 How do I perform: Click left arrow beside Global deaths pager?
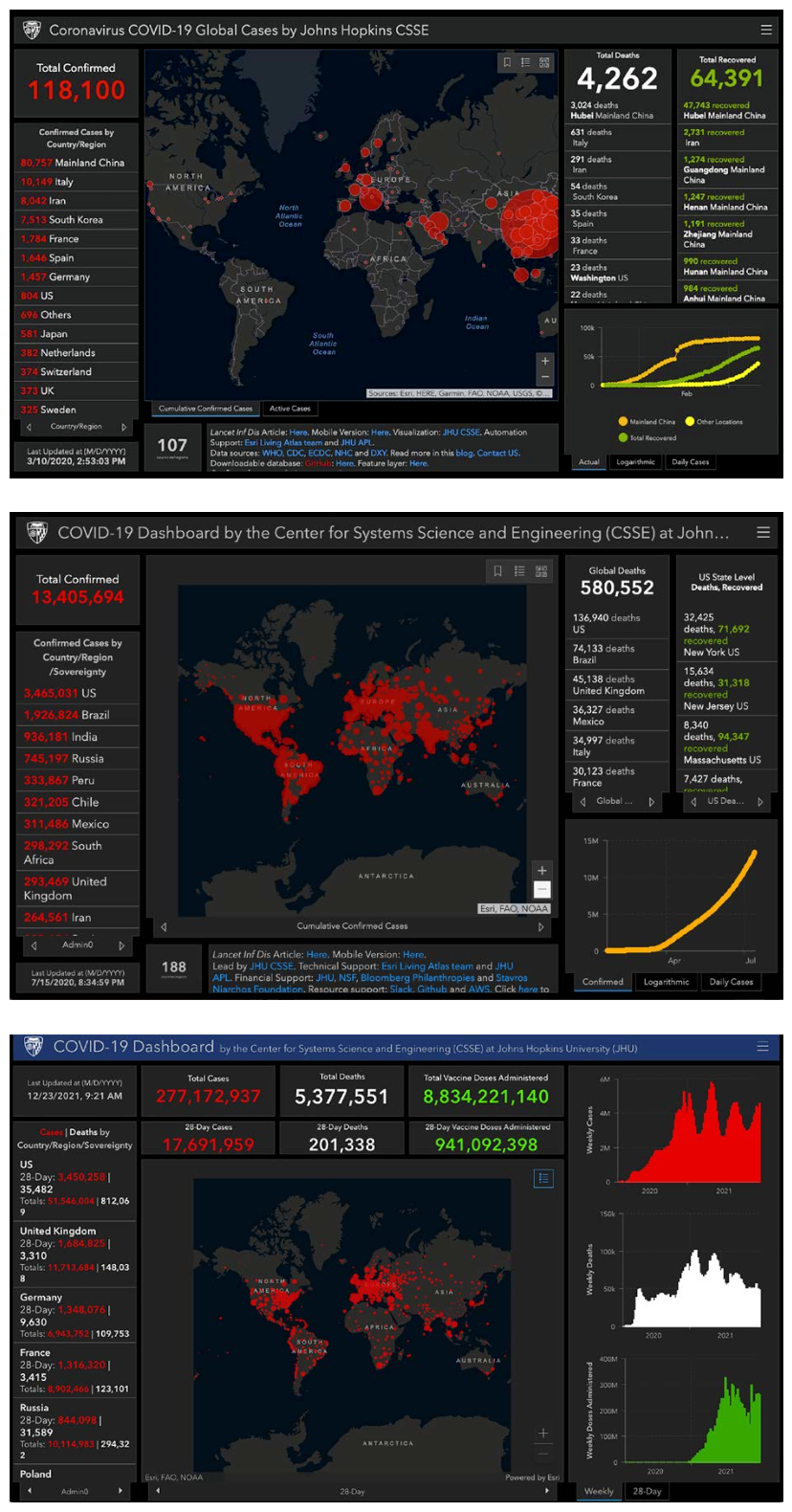(x=583, y=802)
